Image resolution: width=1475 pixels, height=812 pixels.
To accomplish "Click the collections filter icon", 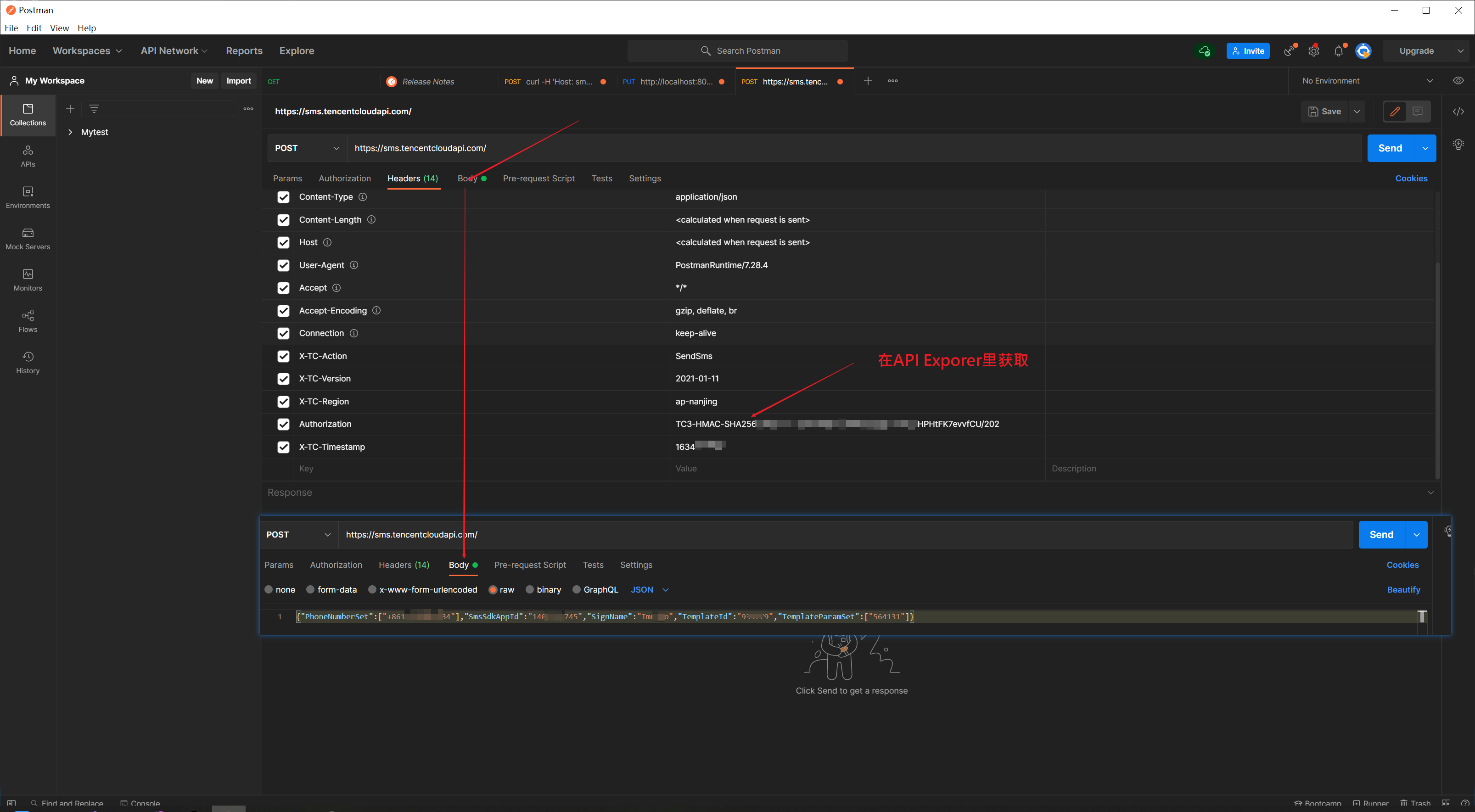I will (x=94, y=109).
